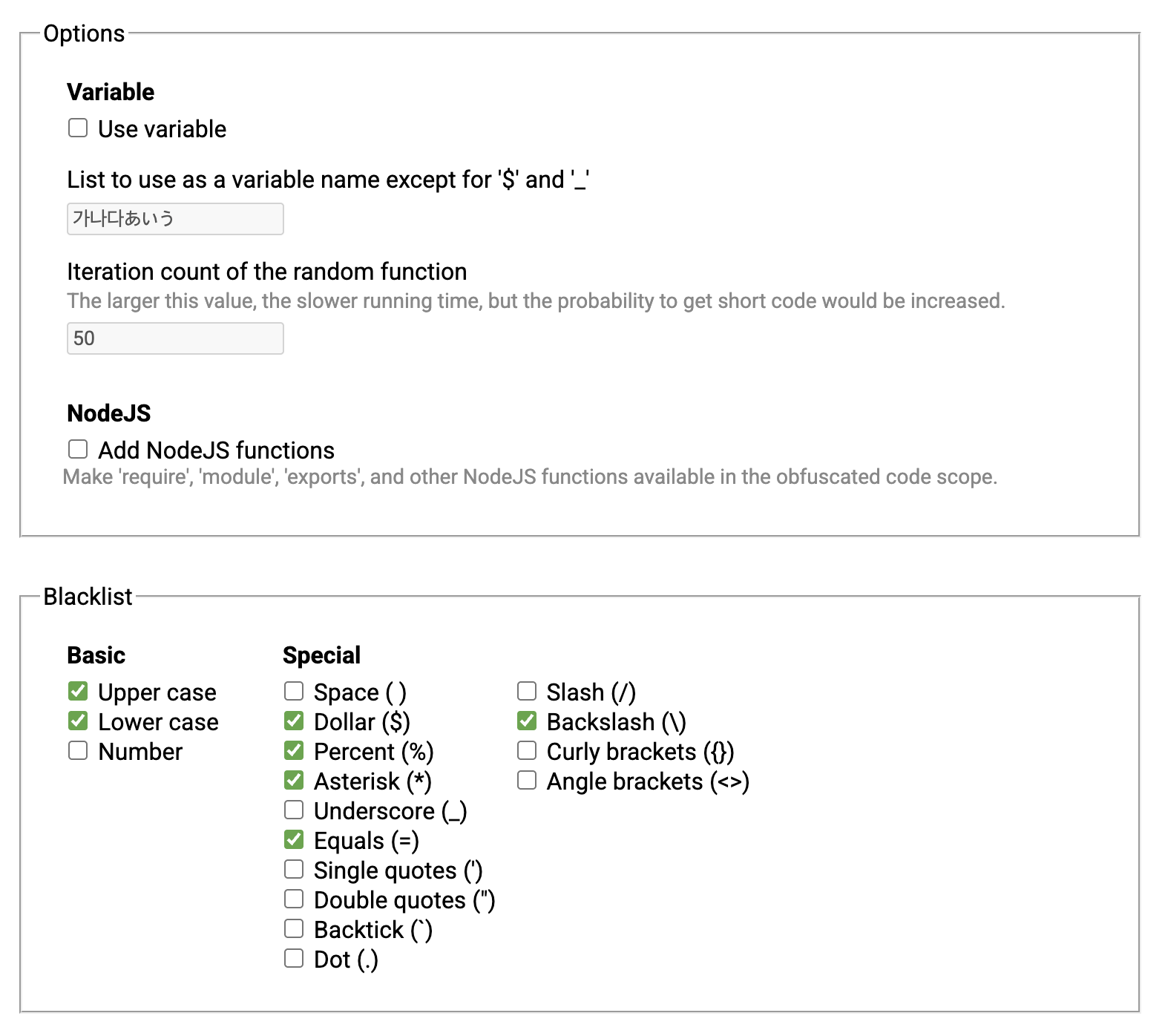Image resolution: width=1165 pixels, height=1036 pixels.
Task: Uncheck the Asterisk (*) checkbox
Action: [294, 780]
